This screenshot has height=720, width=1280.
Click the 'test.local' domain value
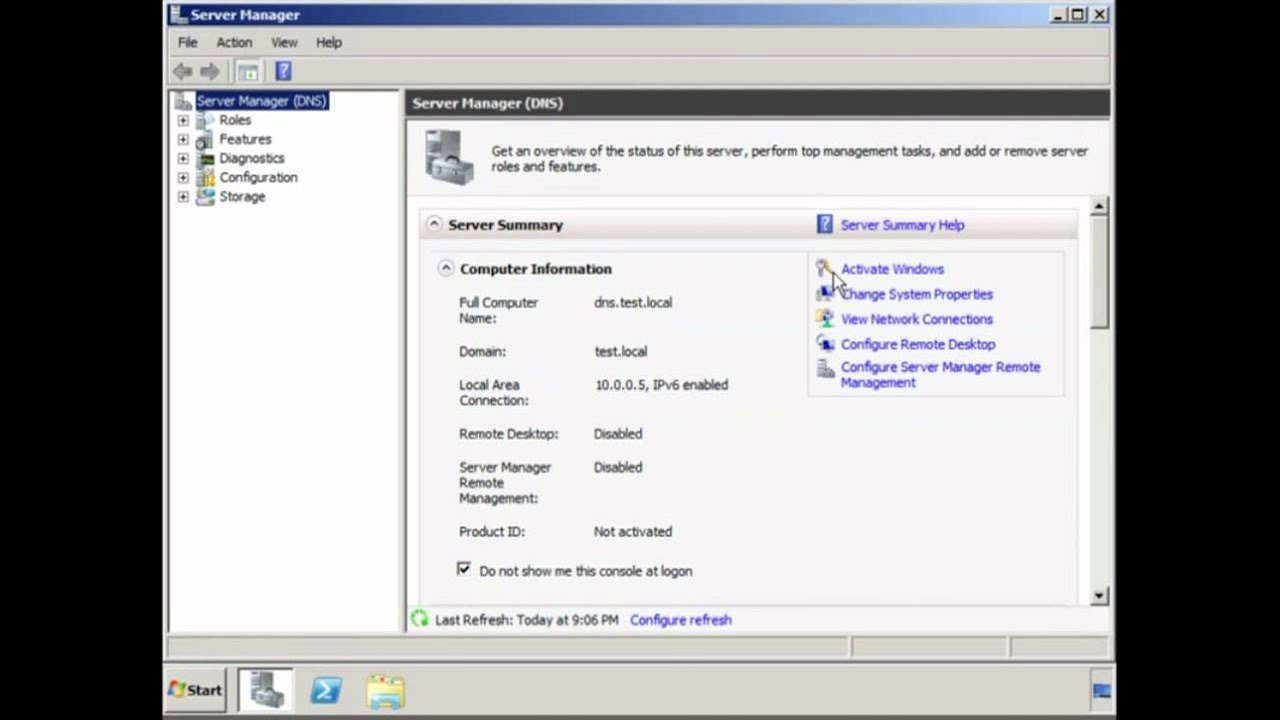[x=620, y=351]
